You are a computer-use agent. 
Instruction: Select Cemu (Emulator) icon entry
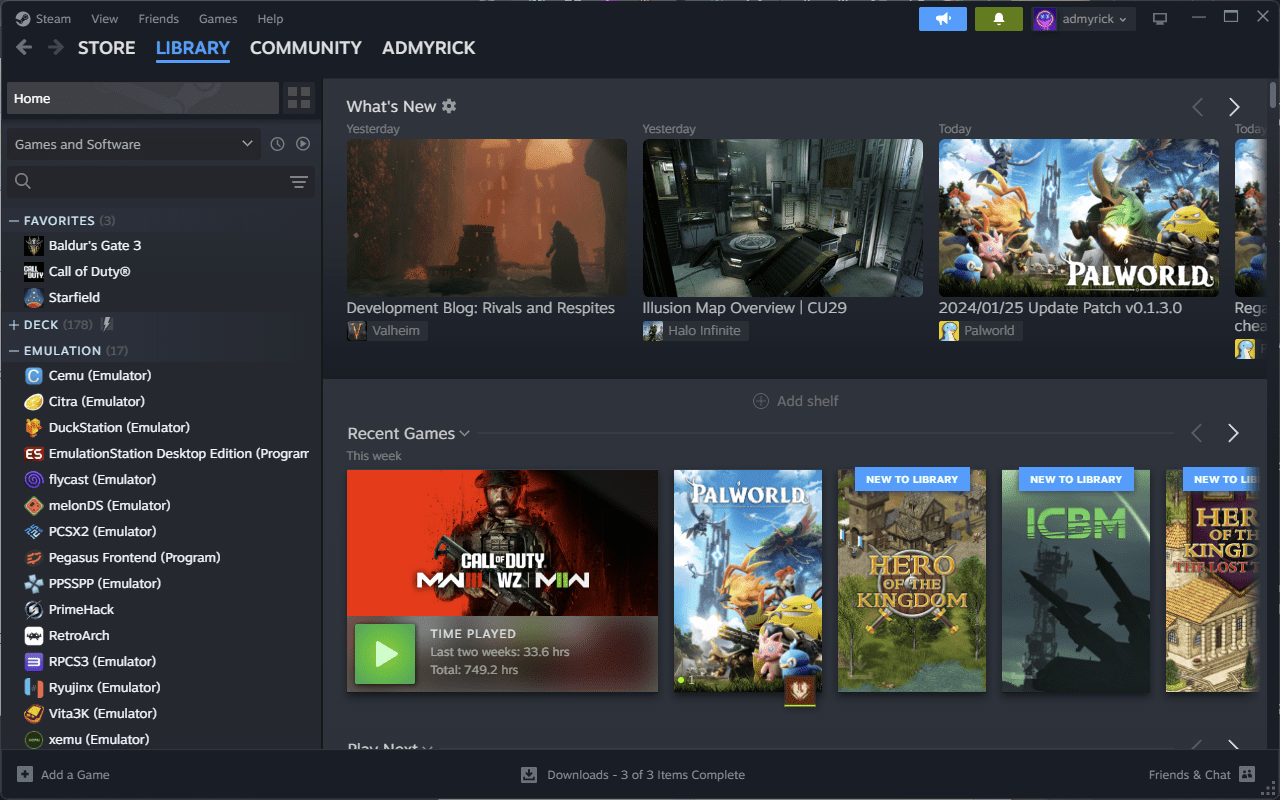33,375
